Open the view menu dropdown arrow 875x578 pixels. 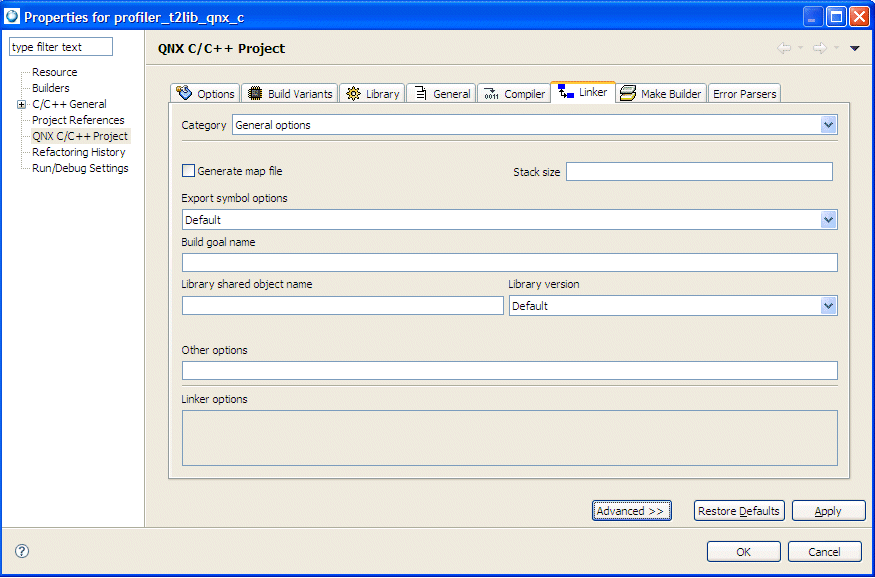(x=854, y=48)
